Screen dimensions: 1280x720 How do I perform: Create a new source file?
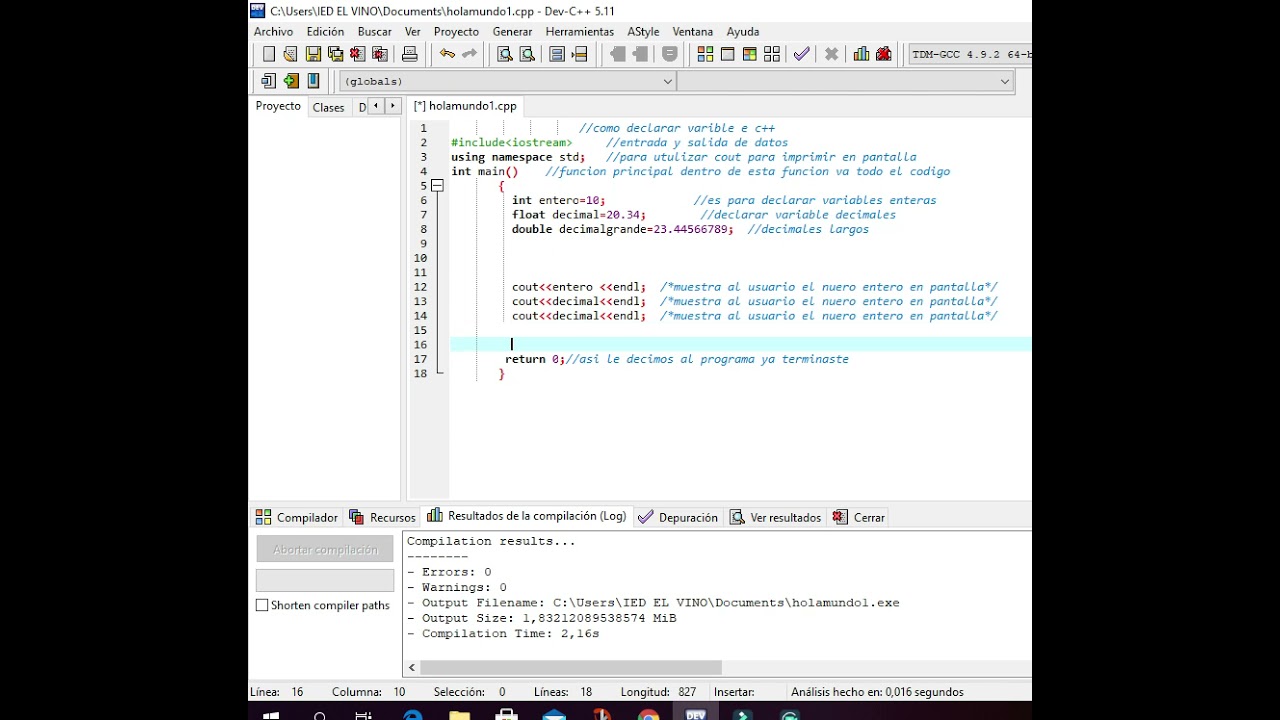[x=268, y=54]
